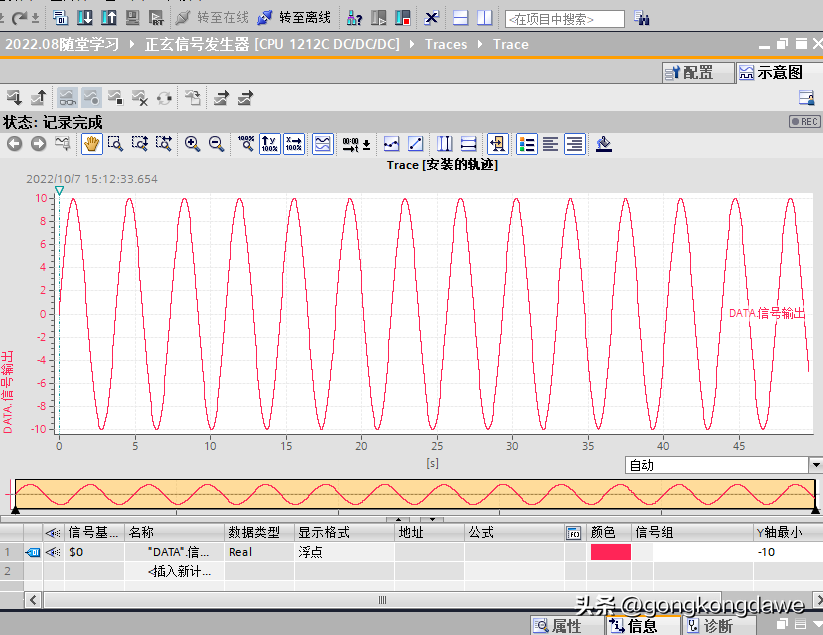Toggle the chart legend display
The width and height of the screenshot is (823, 635).
point(527,144)
